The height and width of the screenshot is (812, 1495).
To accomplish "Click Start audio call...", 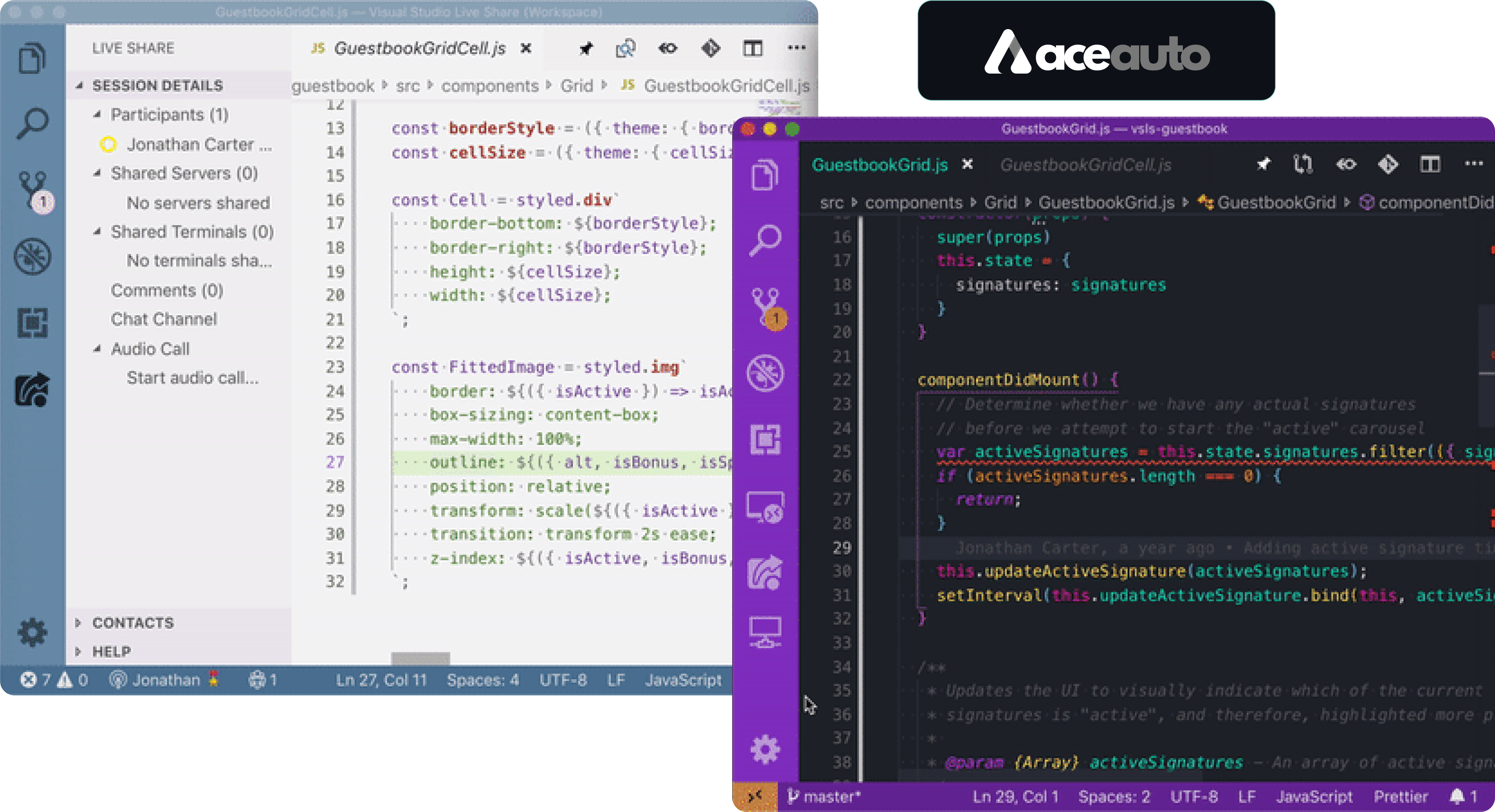I will (193, 378).
